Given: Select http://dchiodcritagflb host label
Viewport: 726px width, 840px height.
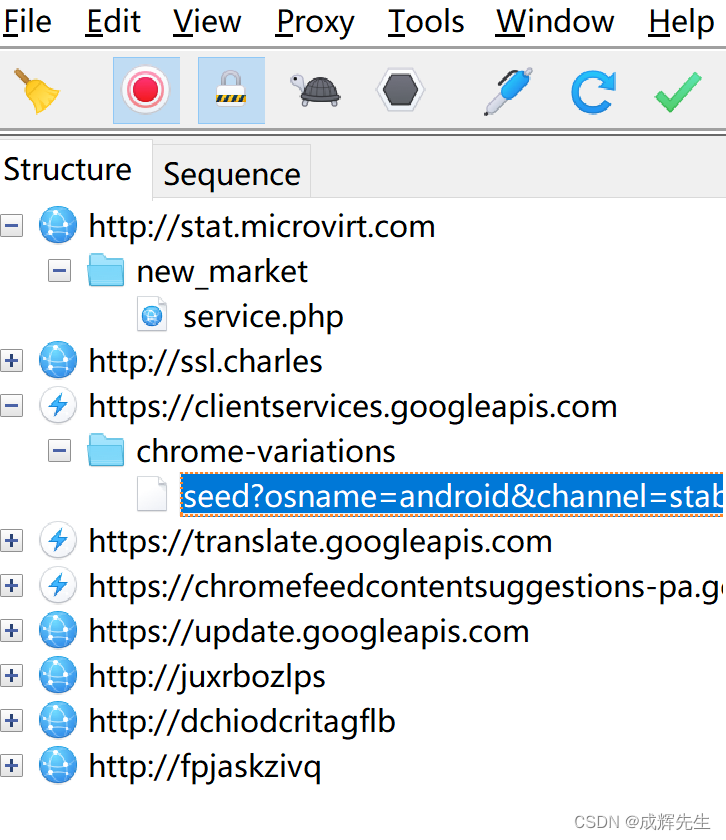Looking at the screenshot, I should pos(242,722).
